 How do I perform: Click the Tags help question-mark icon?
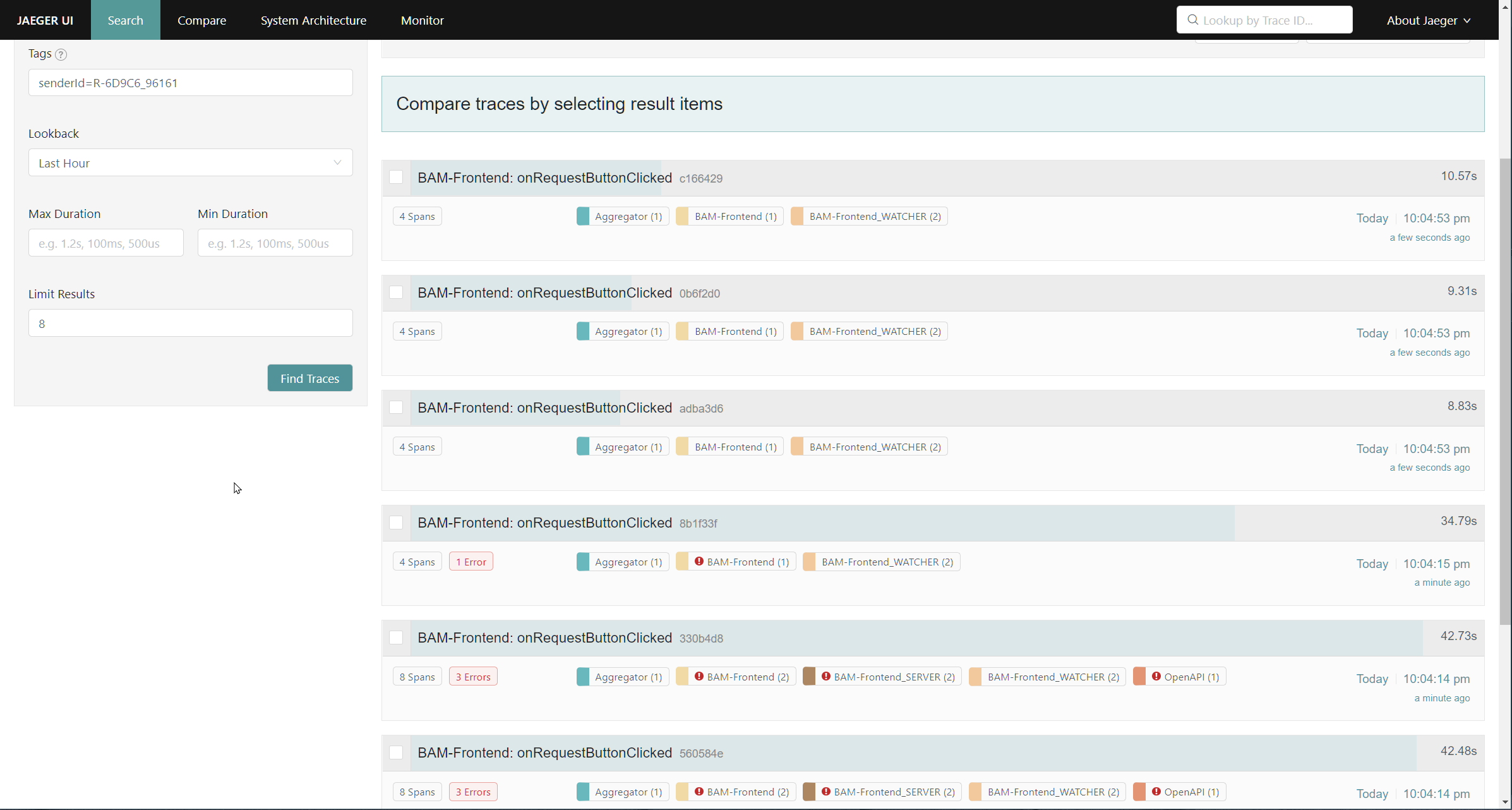61,54
